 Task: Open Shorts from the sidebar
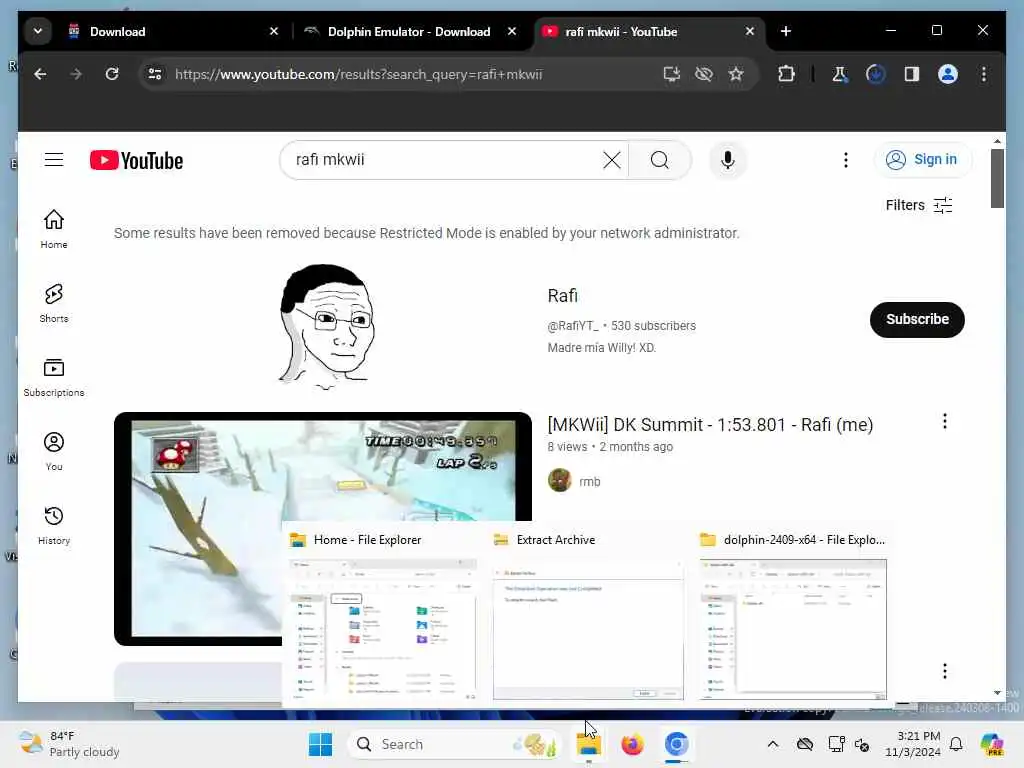point(54,303)
